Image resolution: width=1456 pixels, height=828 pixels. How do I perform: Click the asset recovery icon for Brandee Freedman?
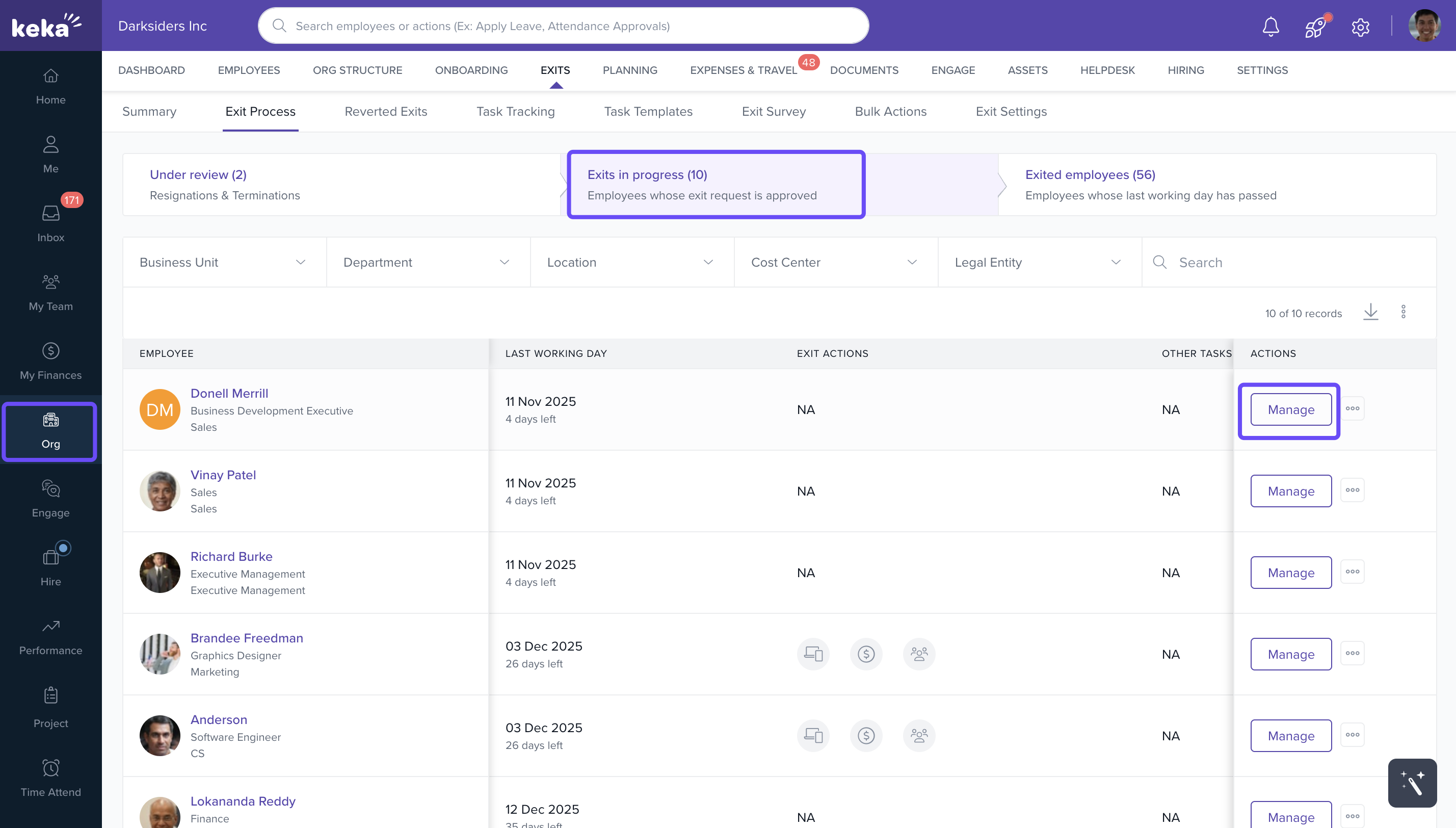tap(813, 654)
